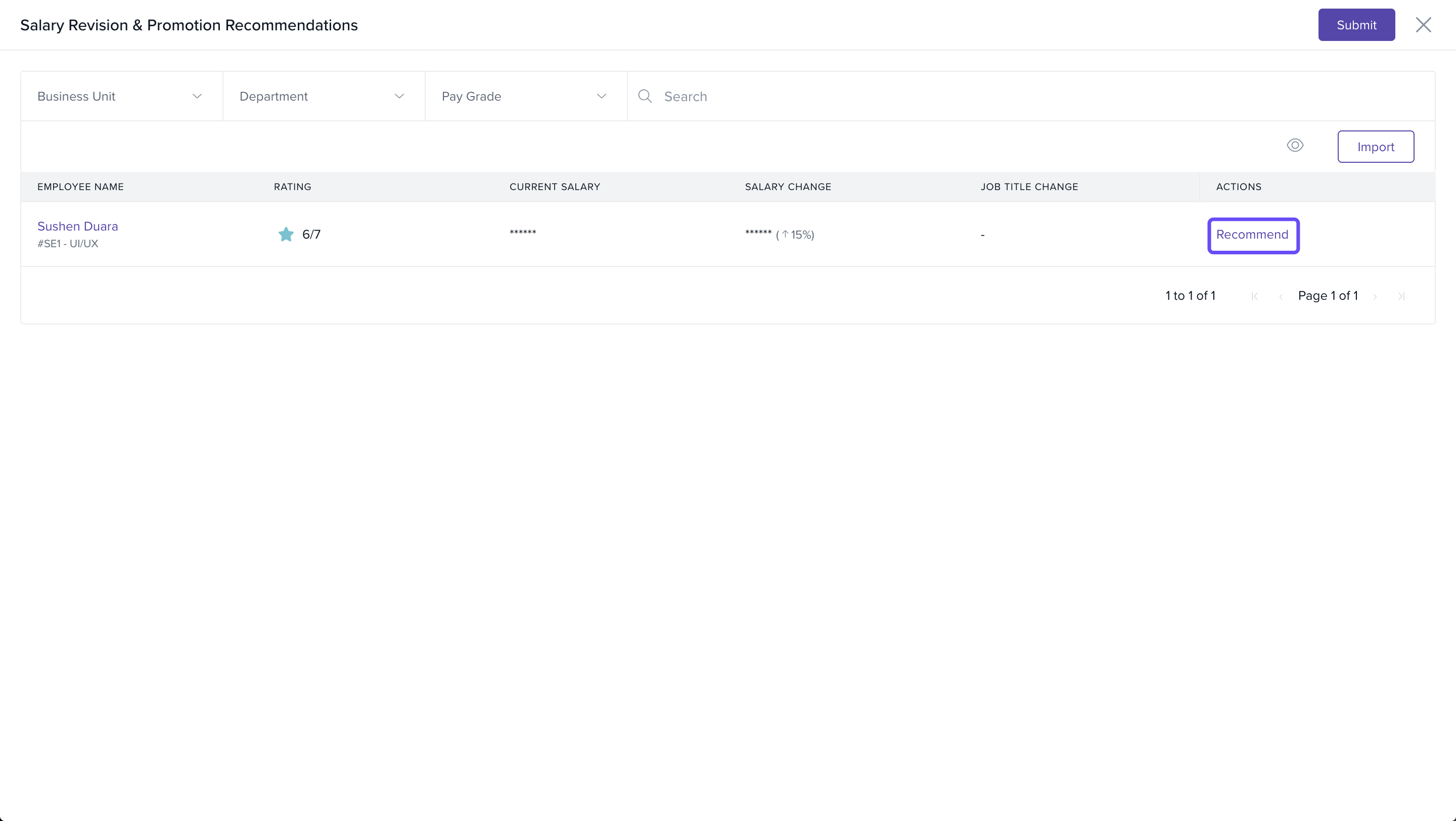This screenshot has width=1456, height=821.
Task: Click the Current Salary column header
Action: coord(555,187)
